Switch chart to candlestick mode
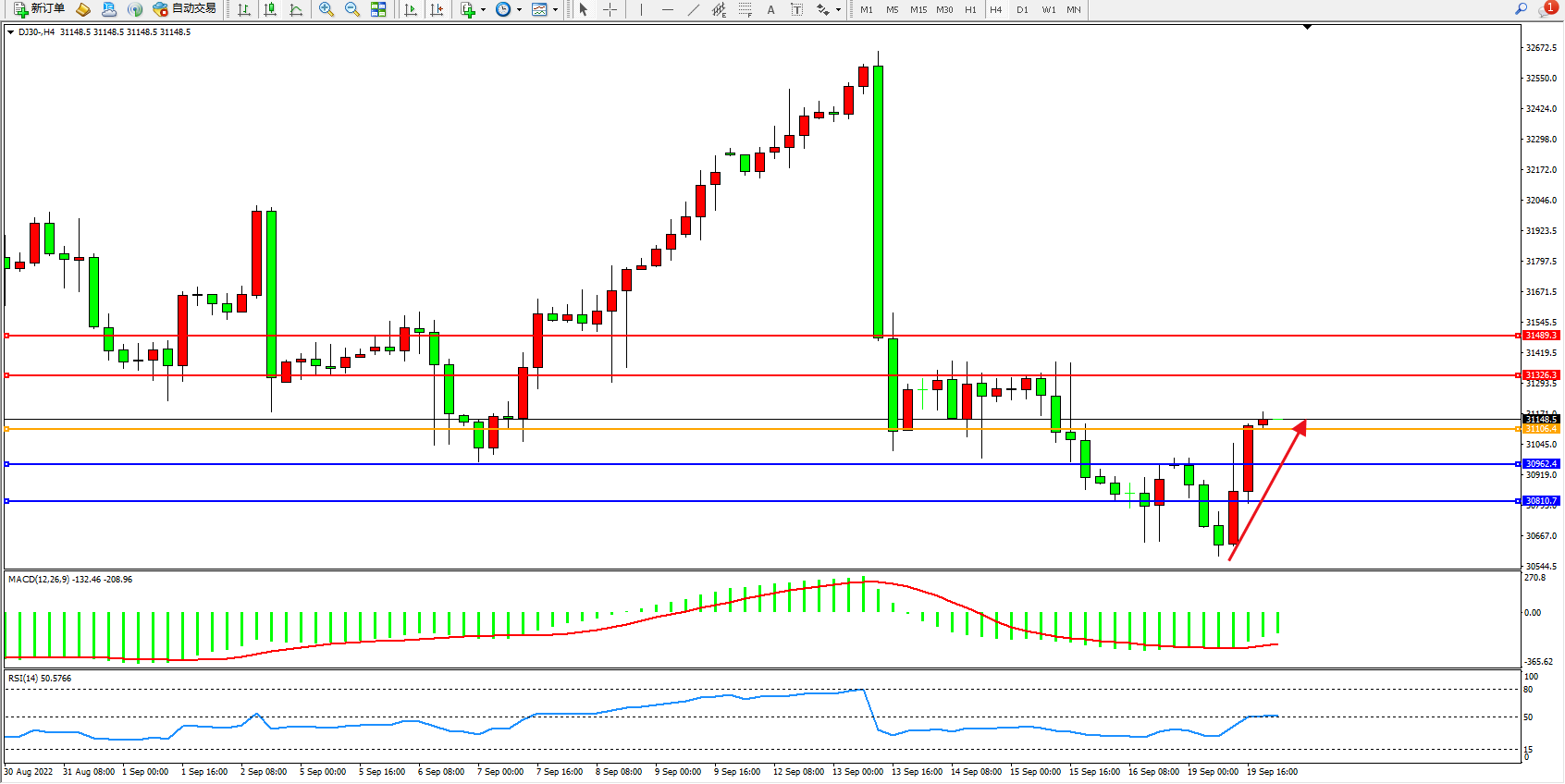 click(x=270, y=9)
